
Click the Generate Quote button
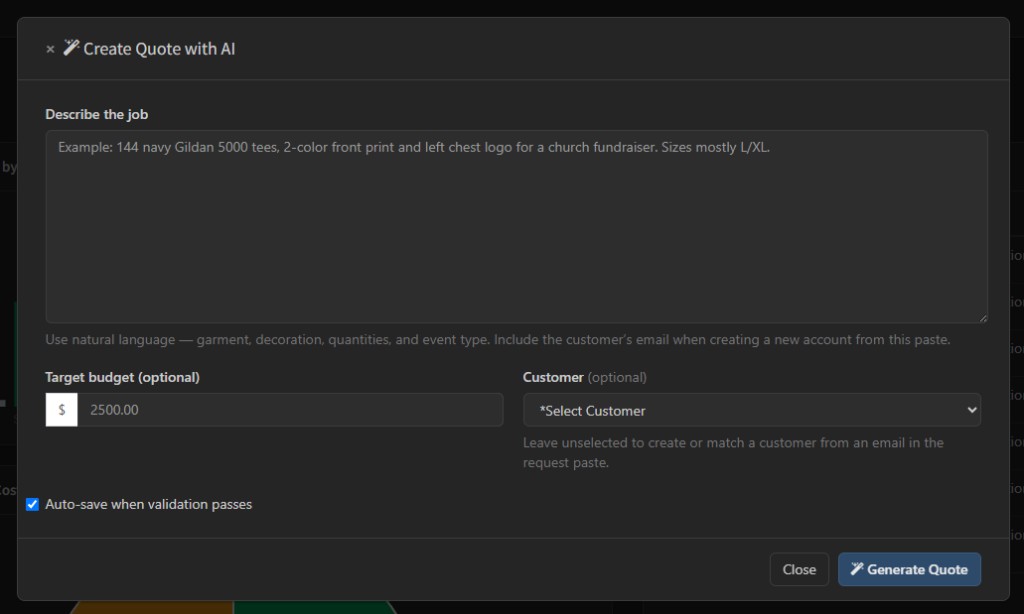click(909, 570)
